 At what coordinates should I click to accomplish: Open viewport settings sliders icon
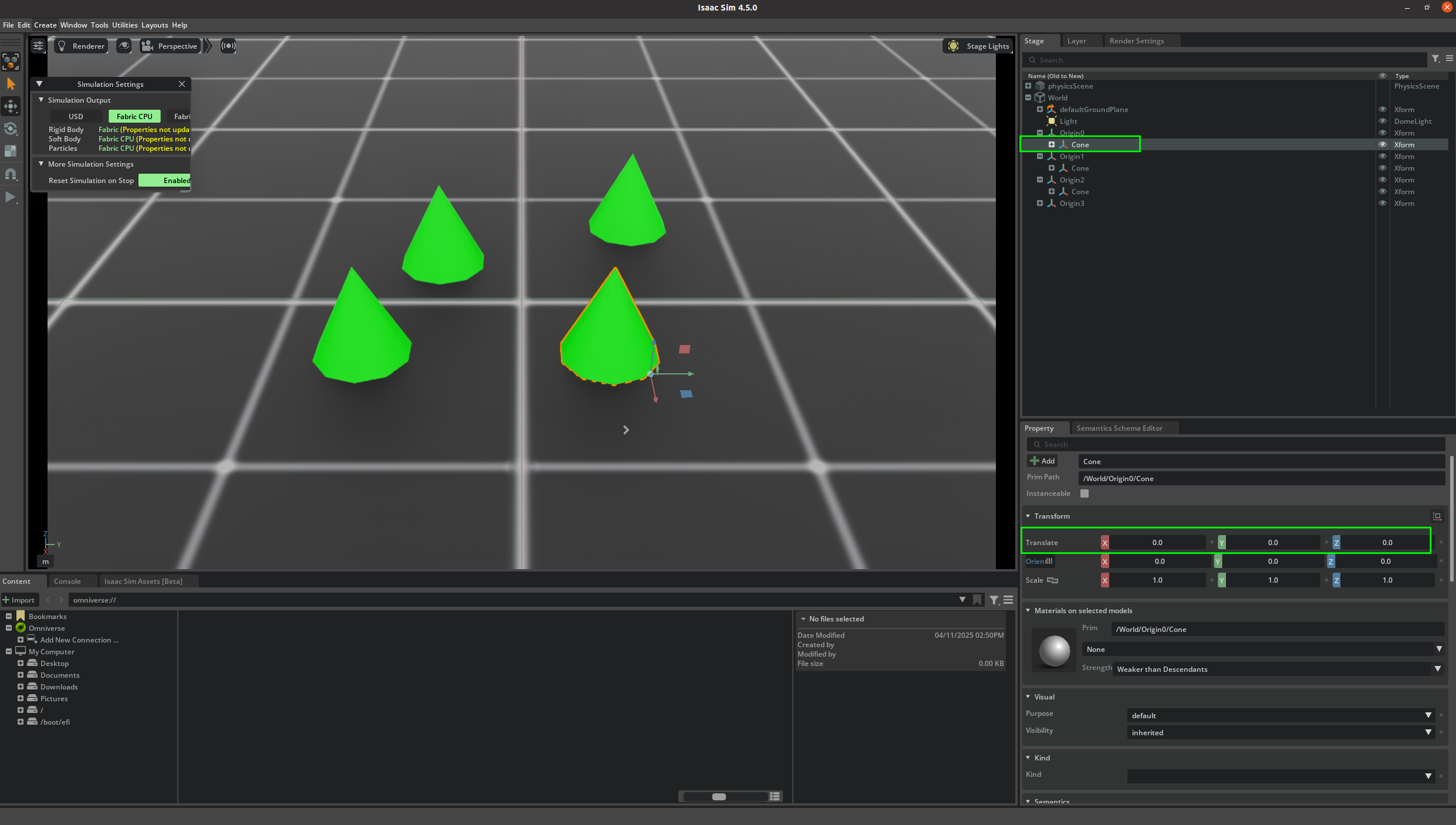[x=38, y=46]
